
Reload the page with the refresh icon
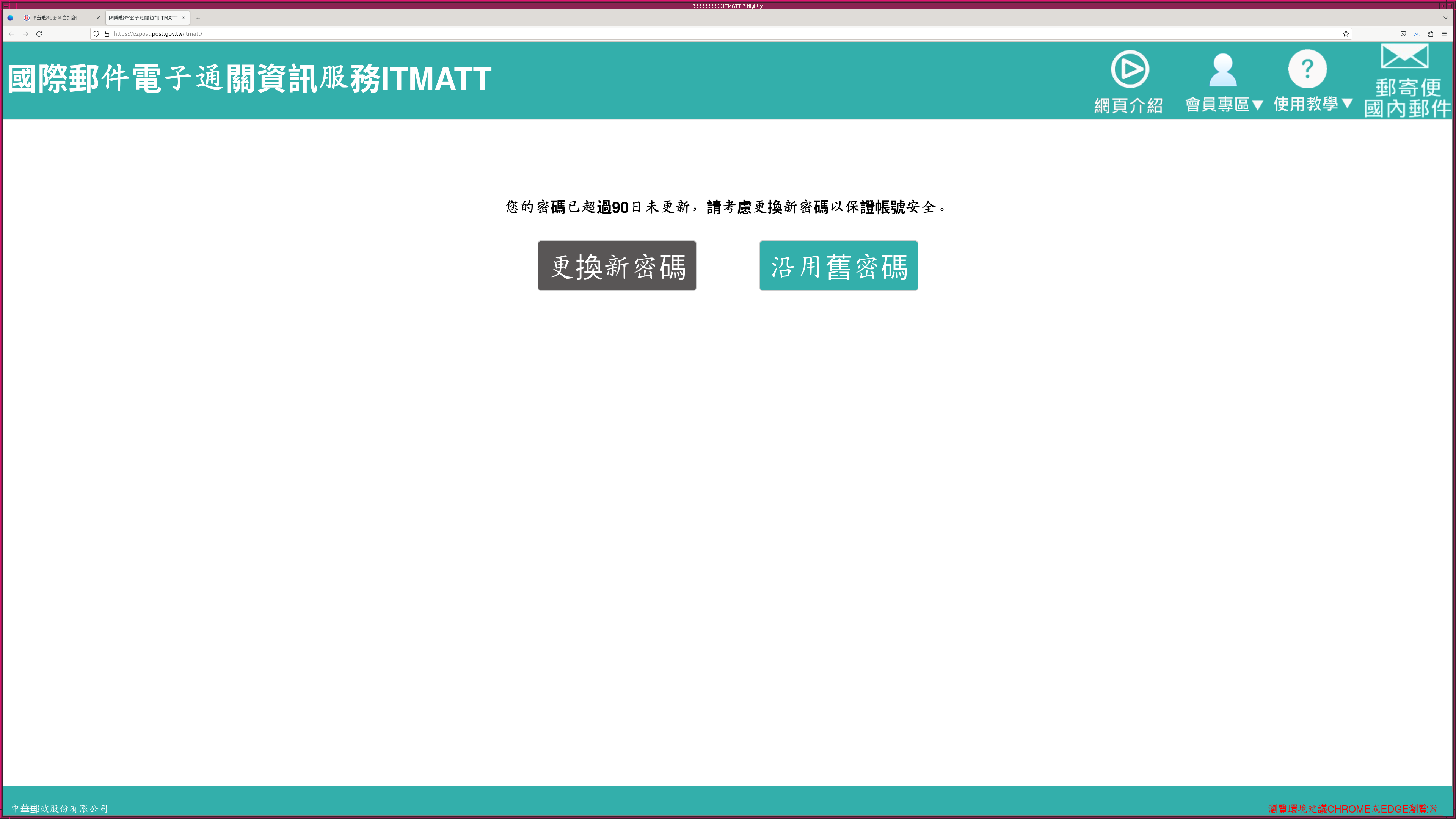39,34
